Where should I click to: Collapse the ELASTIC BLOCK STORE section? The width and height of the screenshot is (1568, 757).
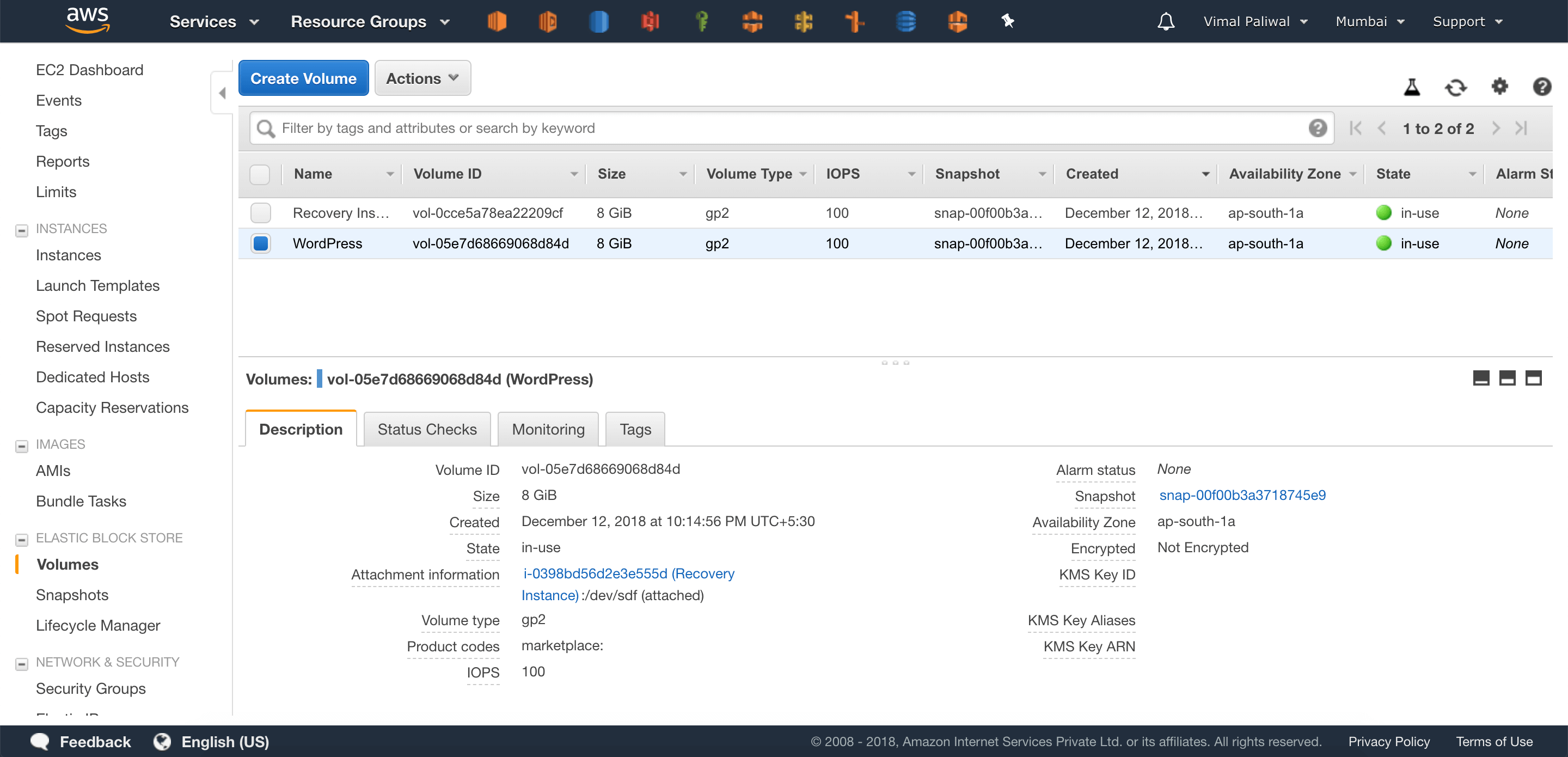[x=21, y=540]
